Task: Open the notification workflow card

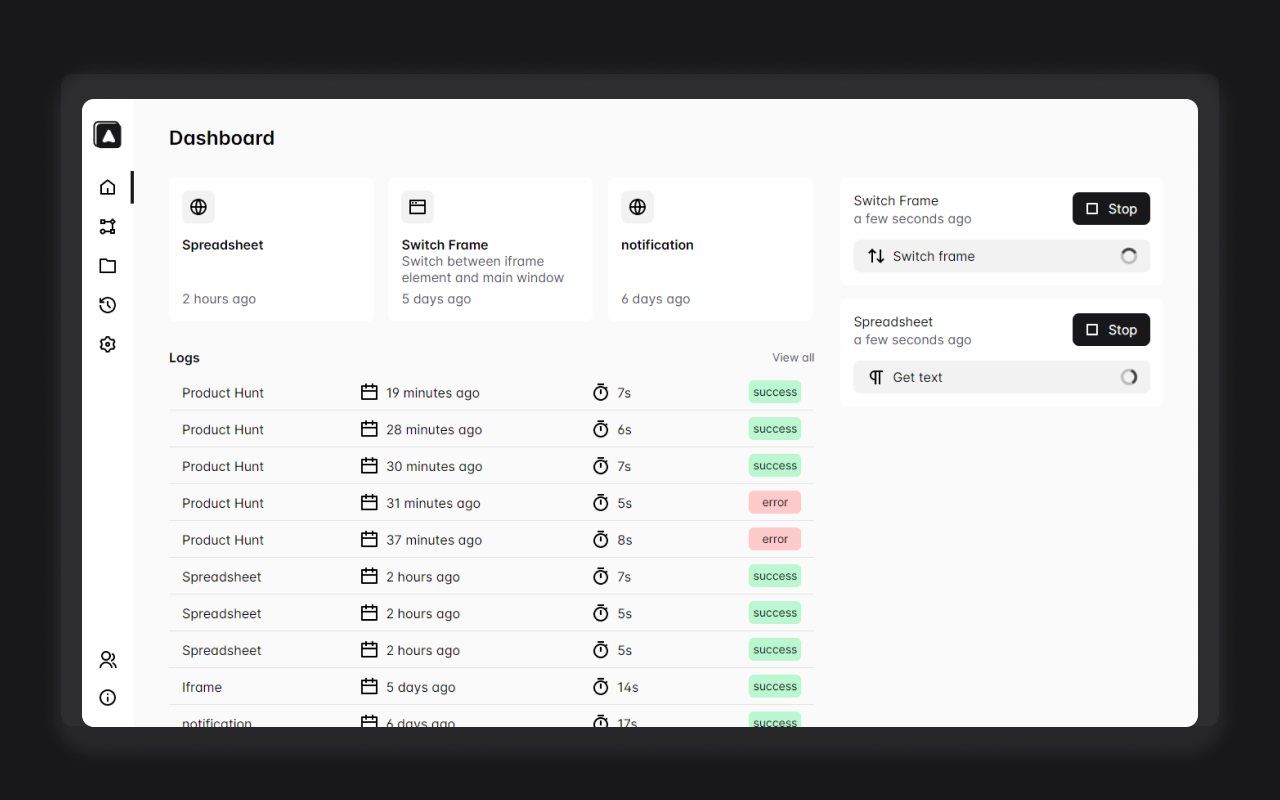Action: coord(710,250)
